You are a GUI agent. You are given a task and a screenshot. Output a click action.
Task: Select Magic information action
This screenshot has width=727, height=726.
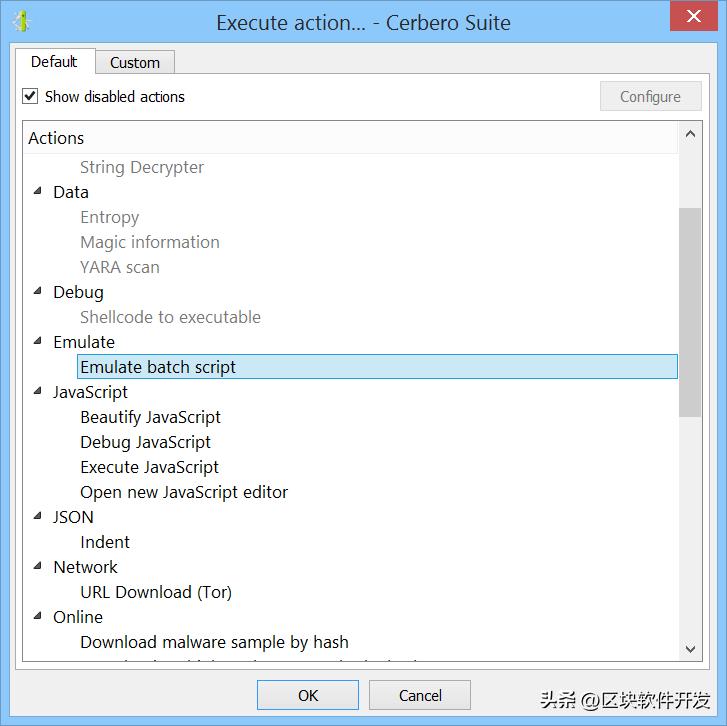pyautogui.click(x=150, y=242)
